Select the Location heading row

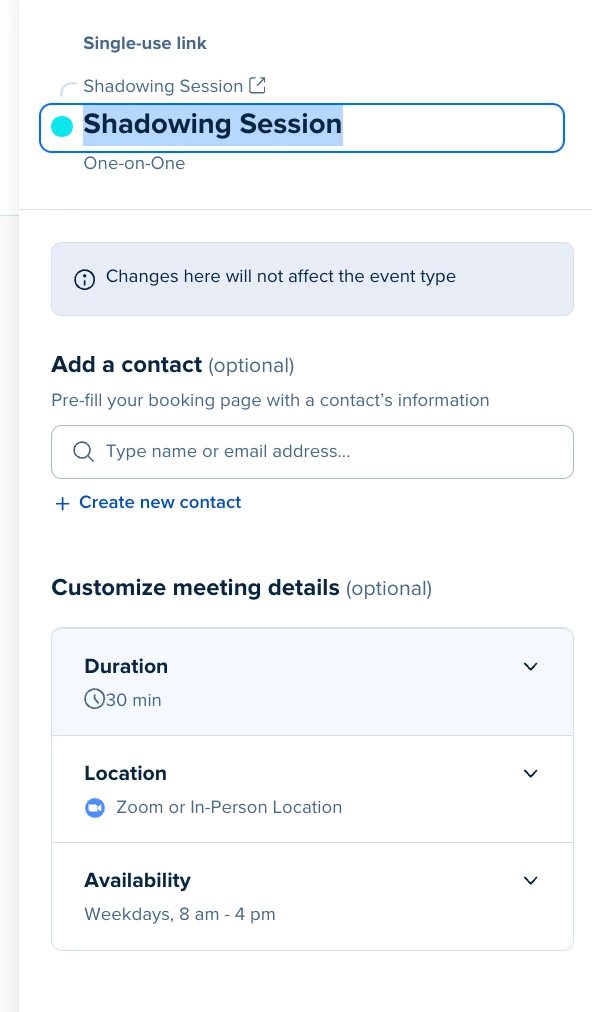click(x=312, y=789)
